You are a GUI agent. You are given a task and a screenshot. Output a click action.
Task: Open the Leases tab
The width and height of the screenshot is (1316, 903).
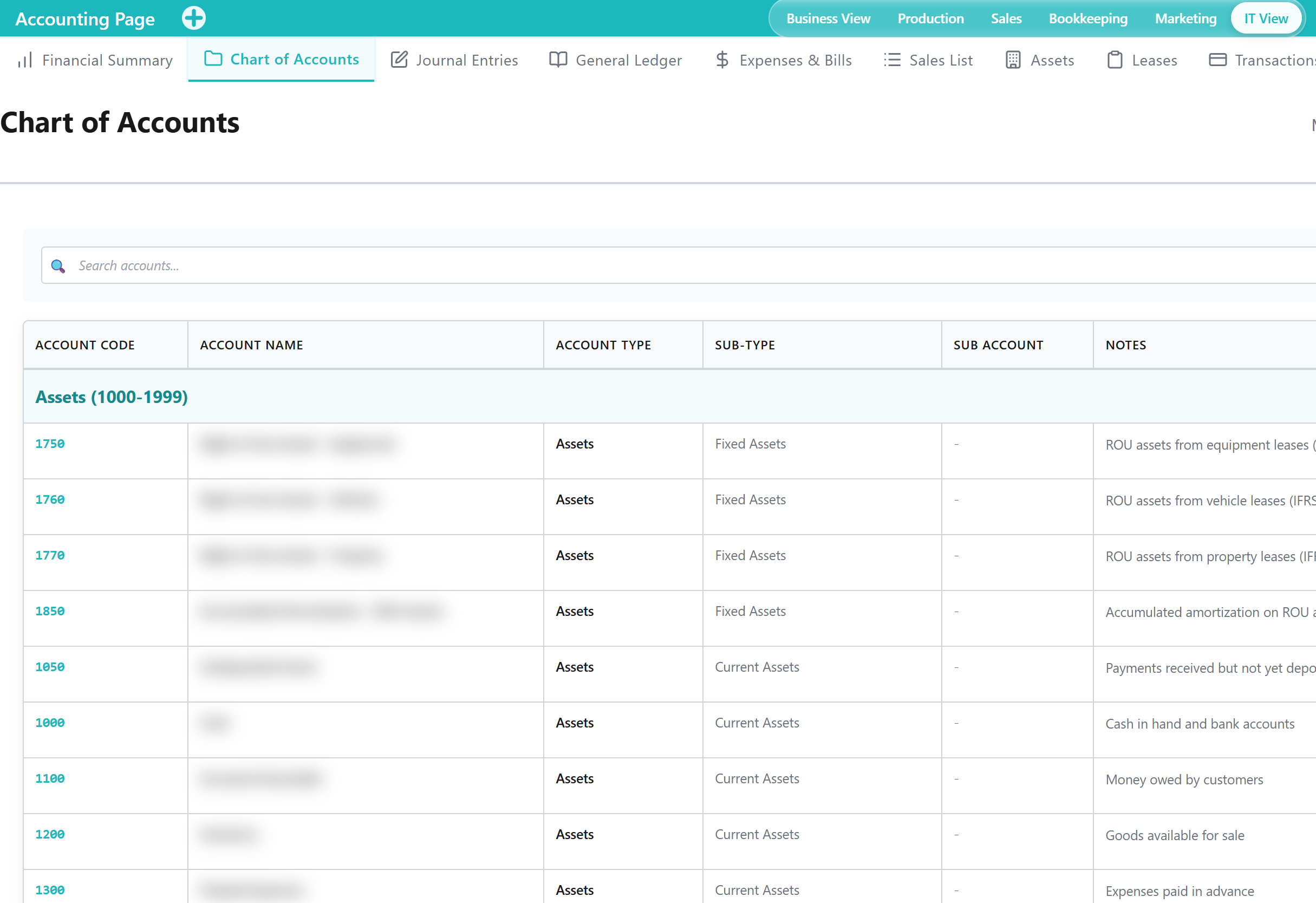tap(1142, 60)
